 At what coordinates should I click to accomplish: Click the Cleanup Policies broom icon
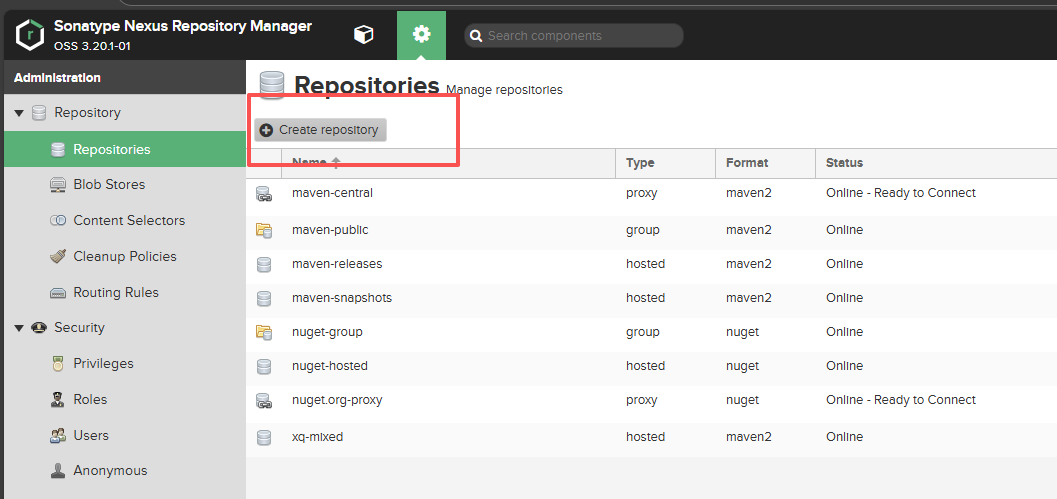coord(58,256)
